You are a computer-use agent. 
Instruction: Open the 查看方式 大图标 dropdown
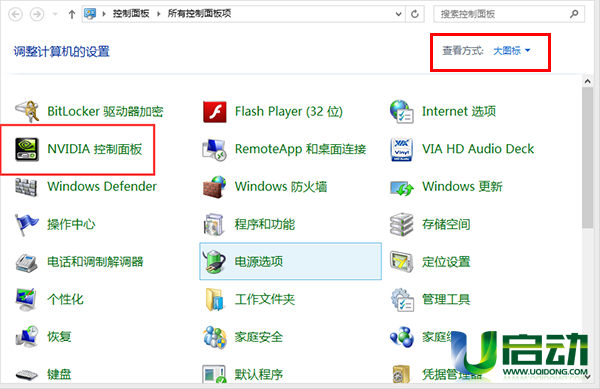pos(512,50)
